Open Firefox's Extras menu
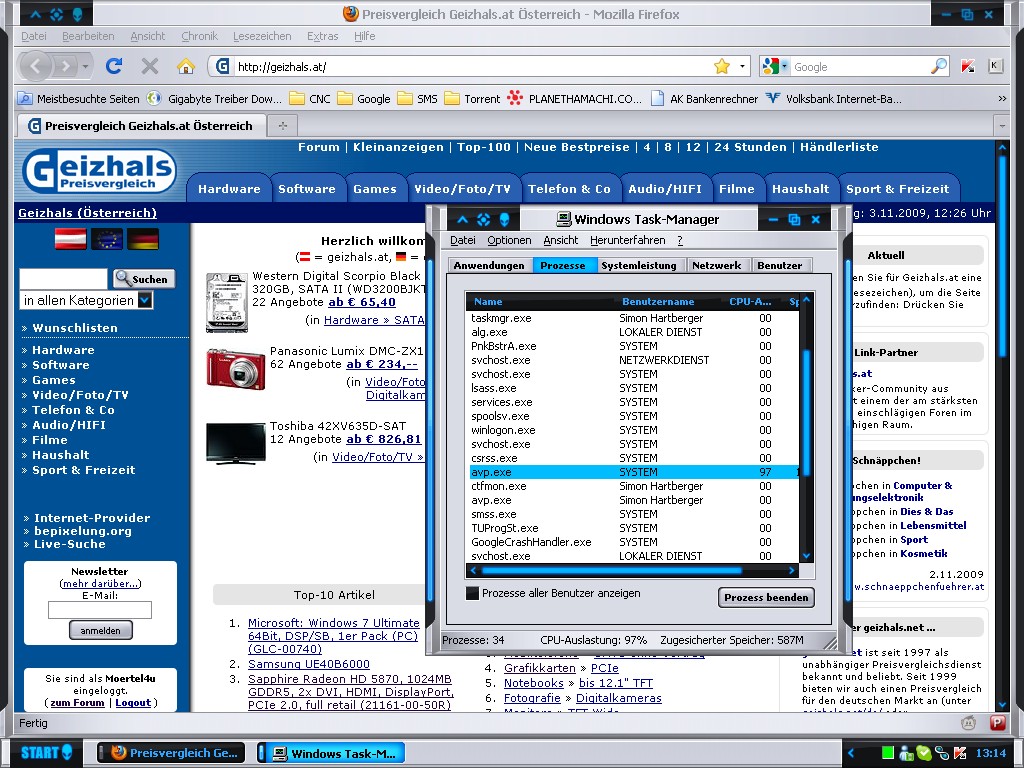 pyautogui.click(x=323, y=36)
